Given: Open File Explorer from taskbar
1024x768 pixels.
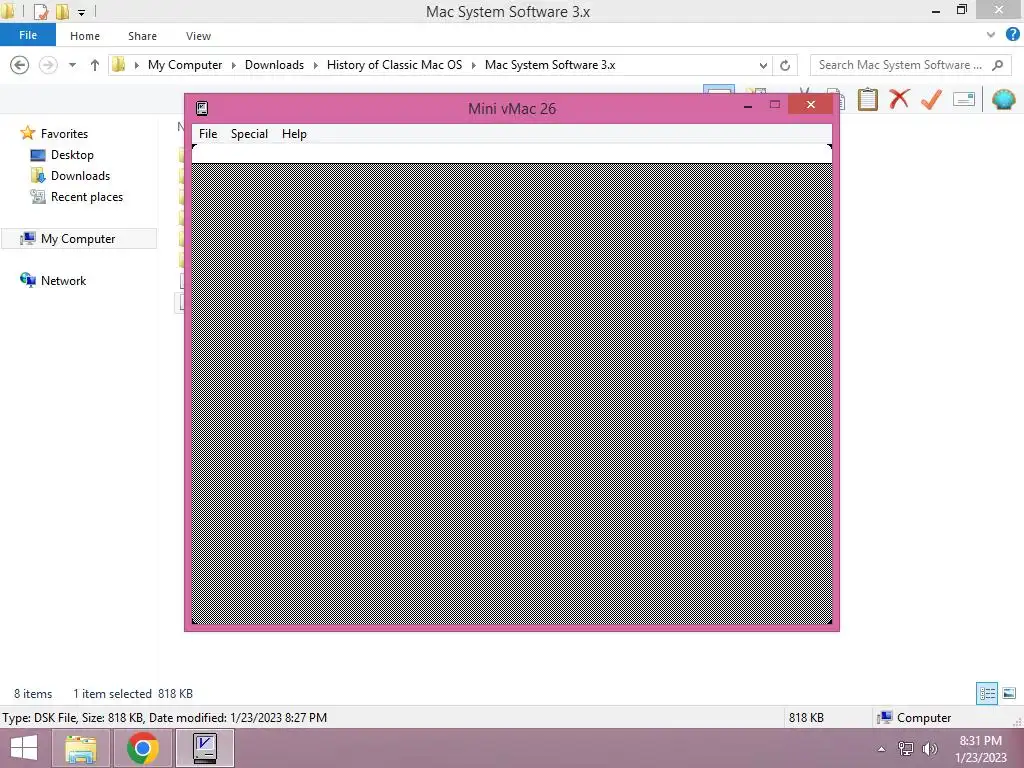Looking at the screenshot, I should (81, 748).
